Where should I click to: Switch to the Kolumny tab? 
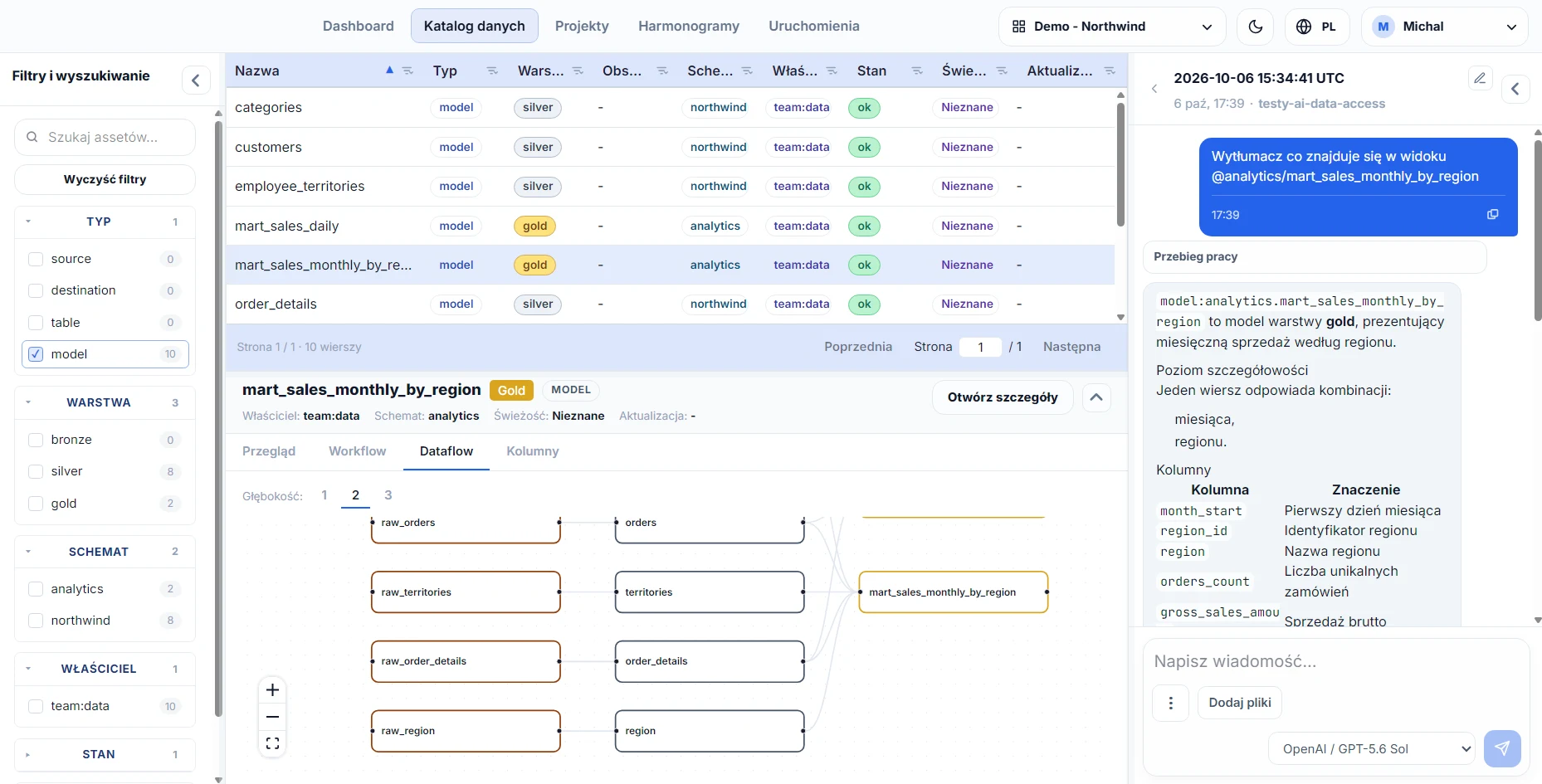[533, 451]
